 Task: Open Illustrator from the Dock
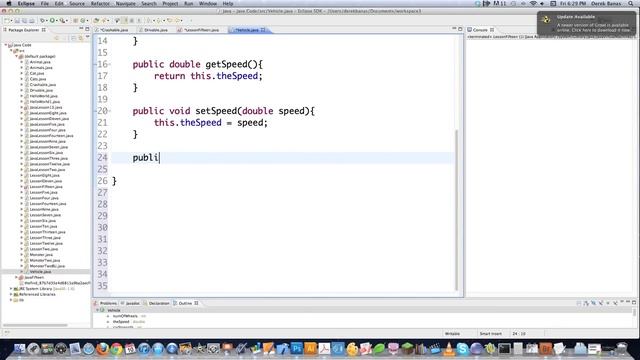(310, 349)
